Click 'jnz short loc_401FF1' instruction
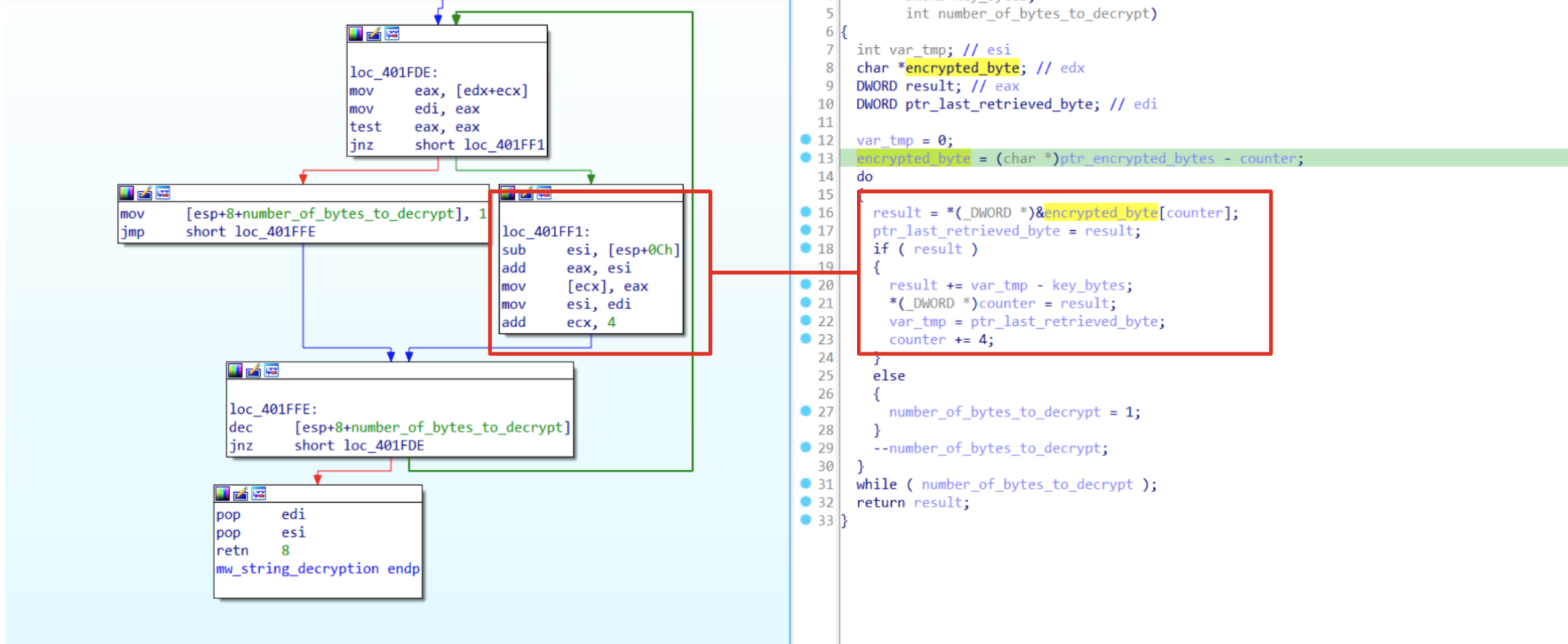1568x644 pixels. 447,145
